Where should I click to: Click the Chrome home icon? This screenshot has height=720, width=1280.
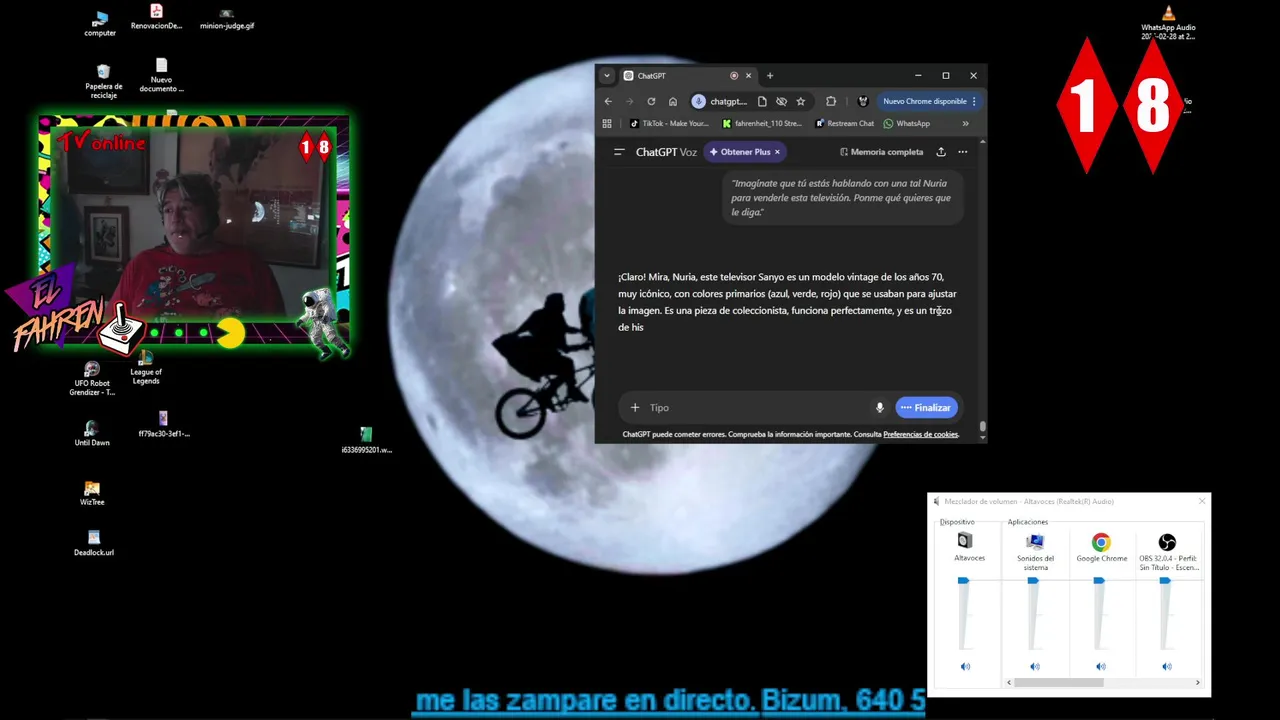[673, 101]
